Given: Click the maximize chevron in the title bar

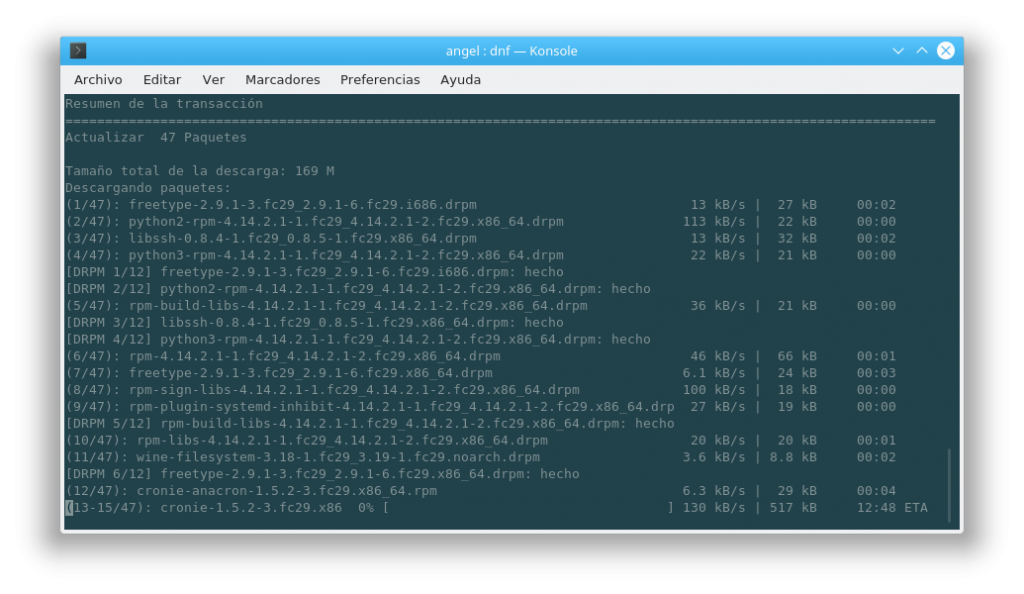Looking at the screenshot, I should pos(920,50).
